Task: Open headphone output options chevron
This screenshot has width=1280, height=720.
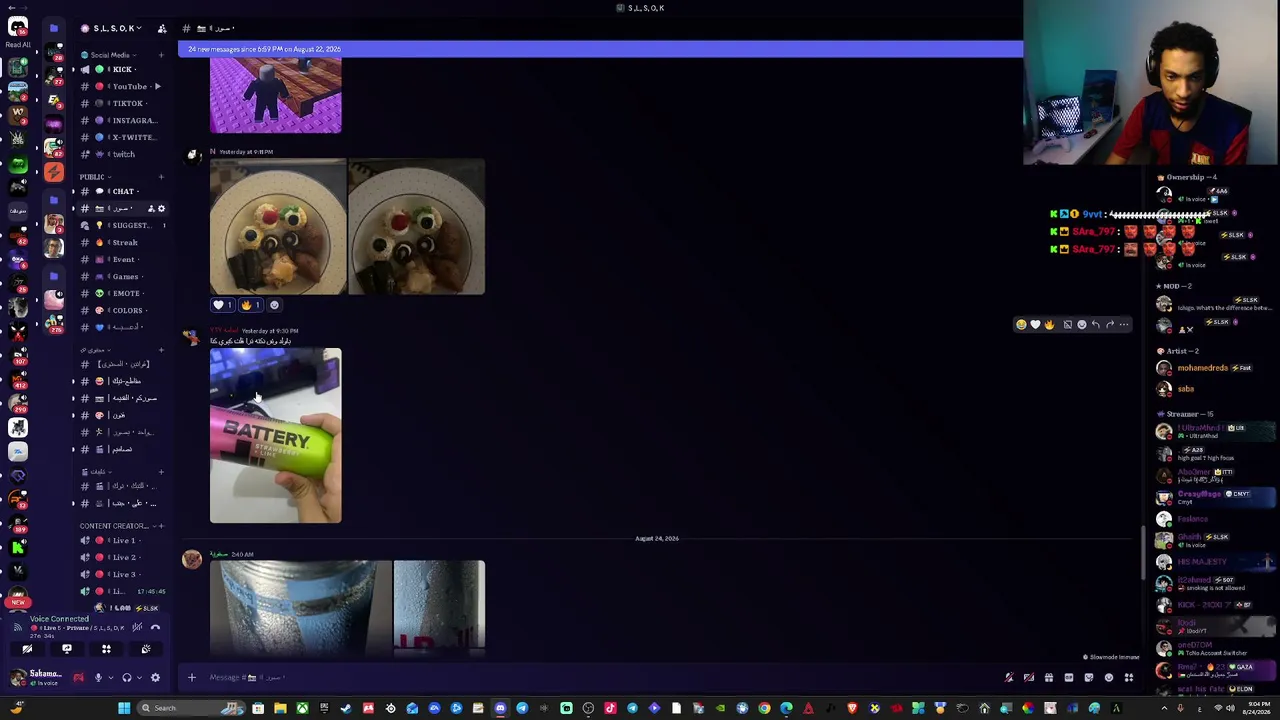Action: (138, 678)
